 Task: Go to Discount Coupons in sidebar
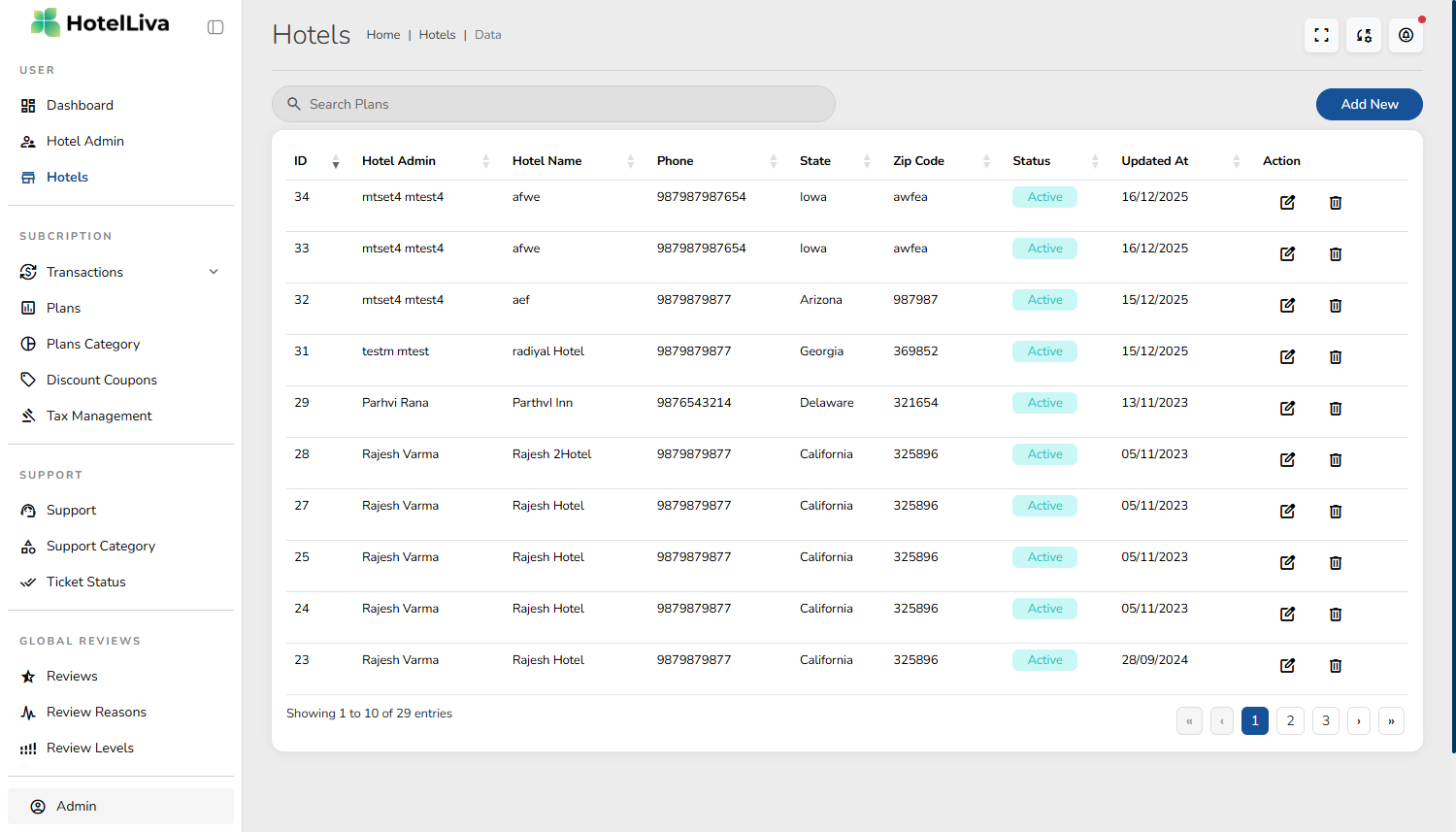(101, 380)
